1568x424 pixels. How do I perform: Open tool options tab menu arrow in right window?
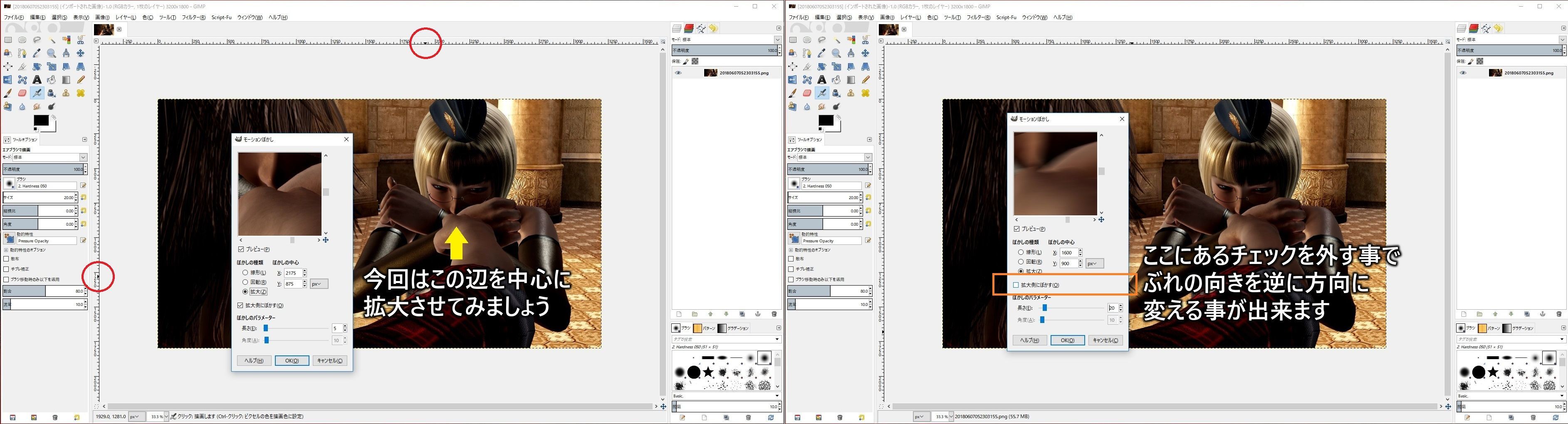[x=869, y=139]
